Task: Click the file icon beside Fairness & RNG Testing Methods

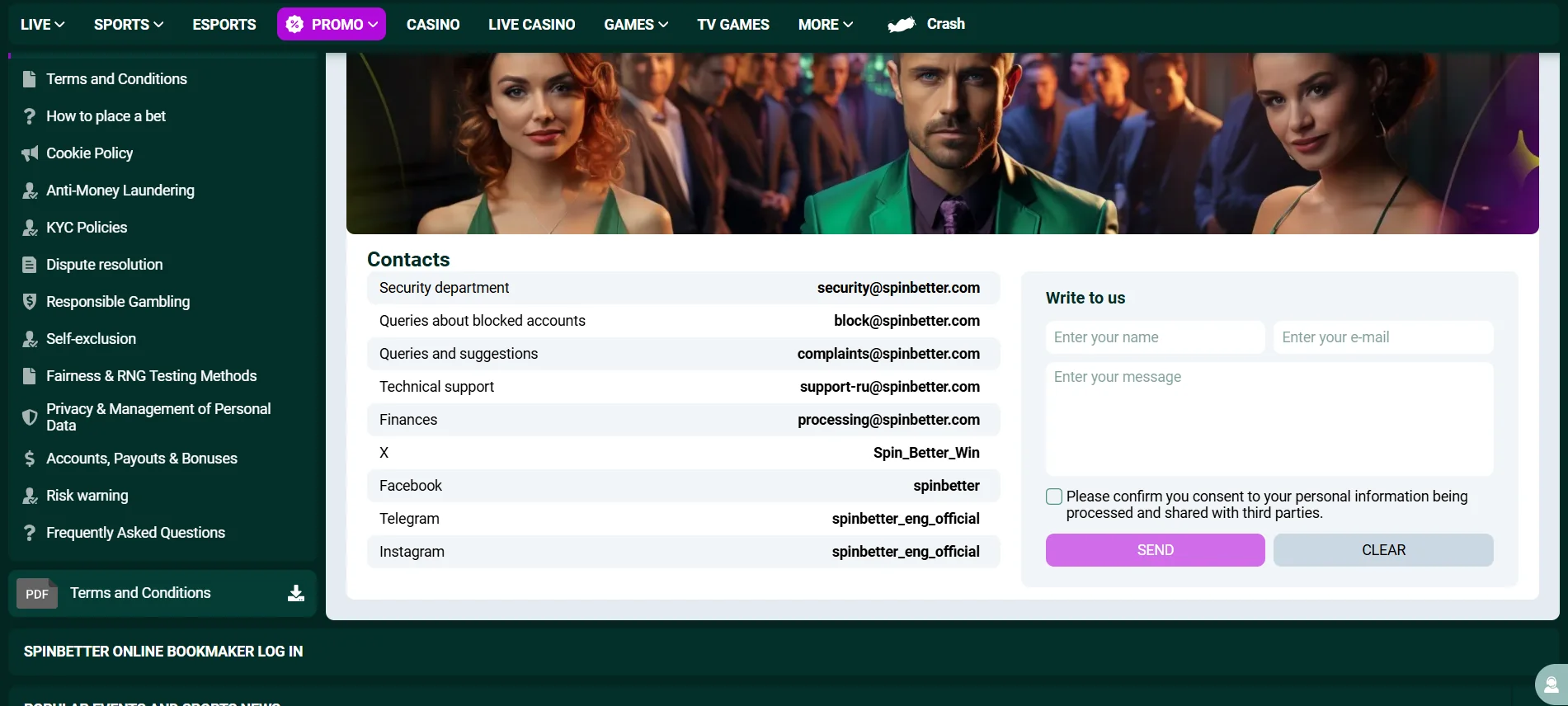Action: click(x=30, y=376)
